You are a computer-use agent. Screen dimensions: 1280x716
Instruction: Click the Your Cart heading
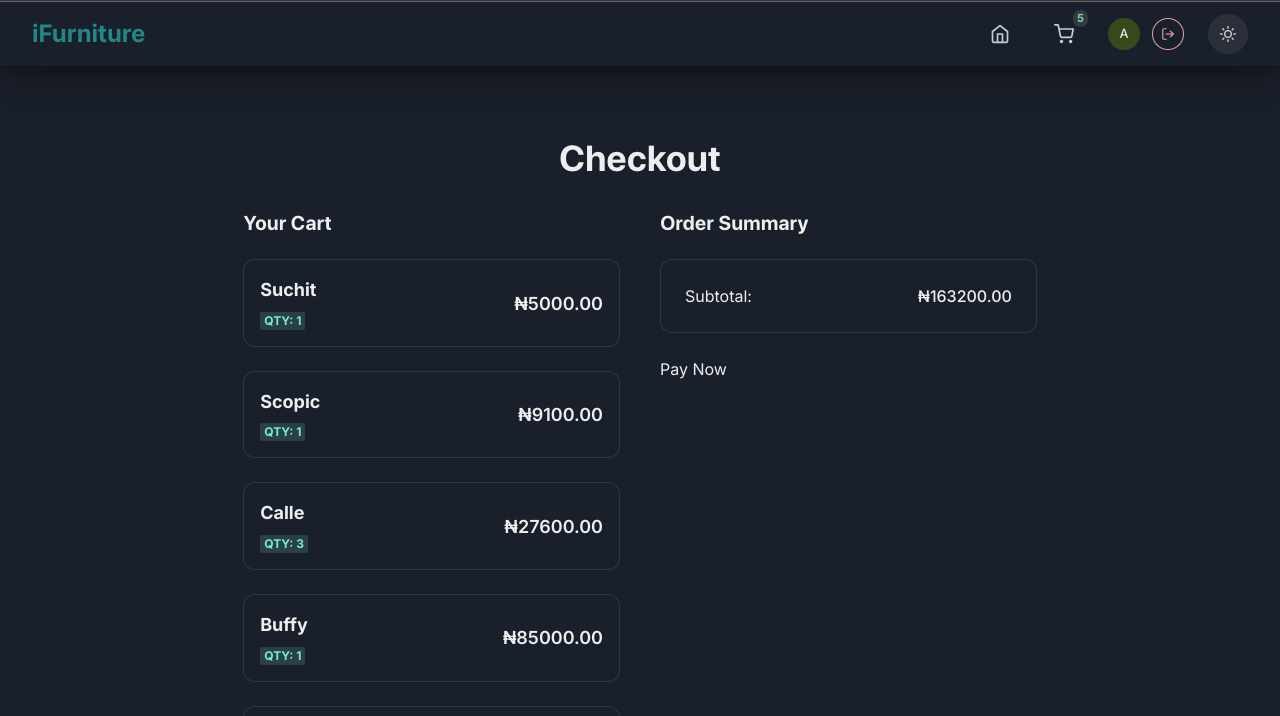pos(287,224)
